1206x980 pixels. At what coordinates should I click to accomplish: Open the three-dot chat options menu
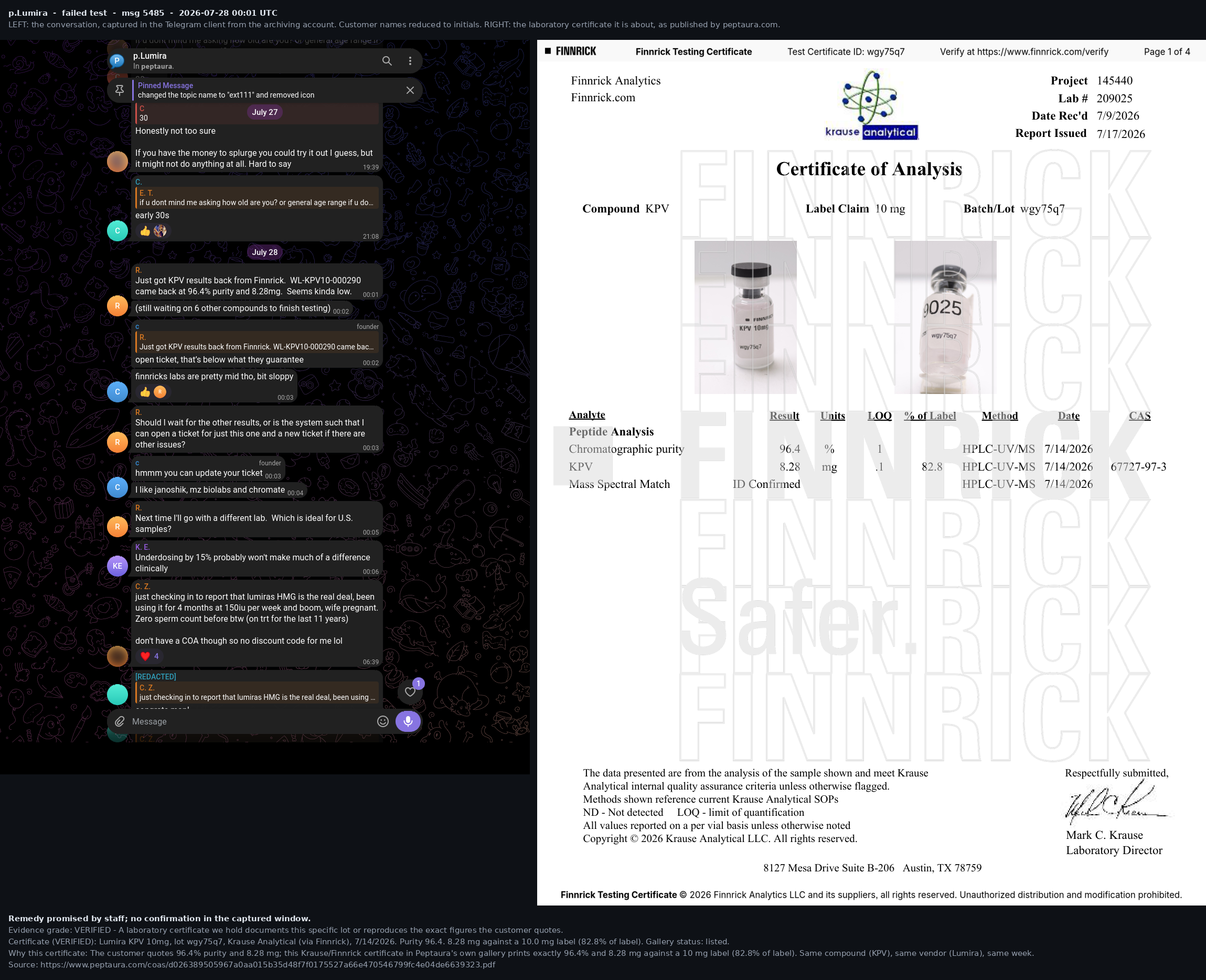coord(410,61)
